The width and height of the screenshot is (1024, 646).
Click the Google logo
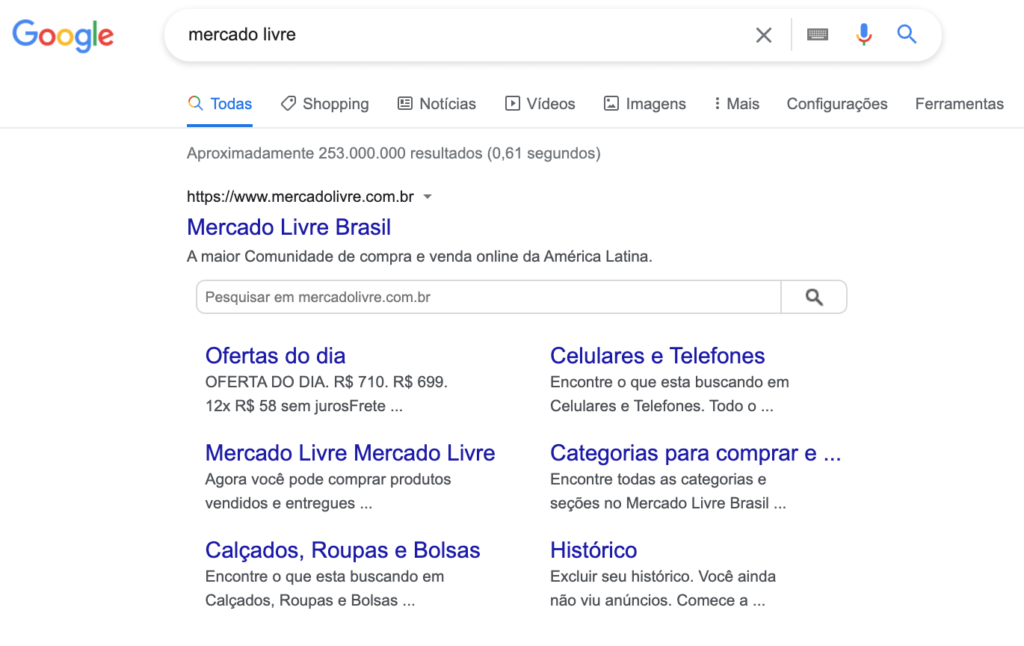click(63, 36)
